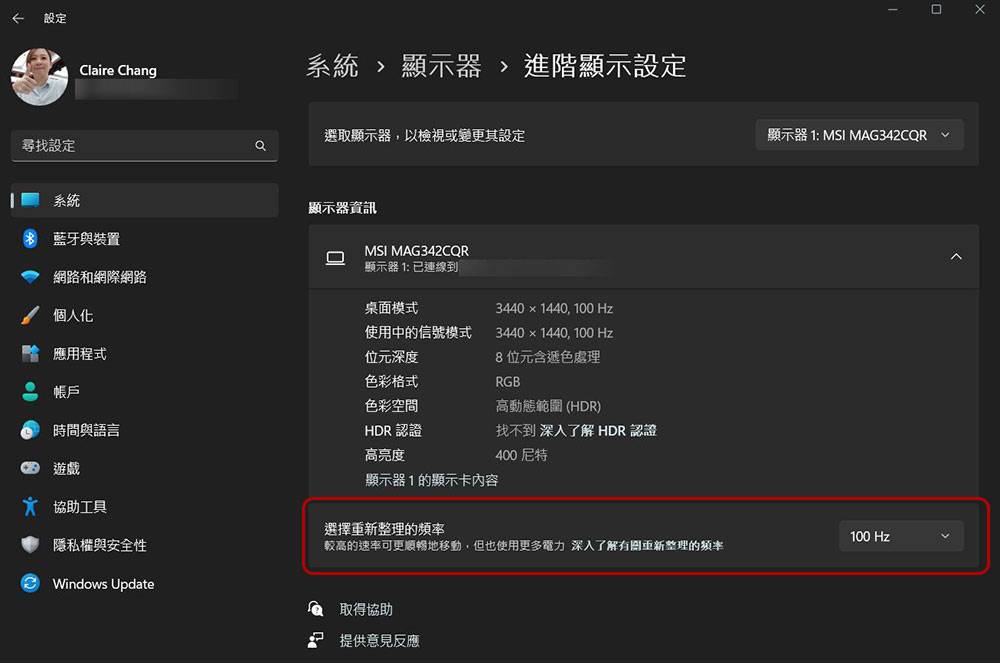This screenshot has height=663, width=1000.
Task: Select the gaming (遊戲) controller icon
Action: click(x=31, y=468)
